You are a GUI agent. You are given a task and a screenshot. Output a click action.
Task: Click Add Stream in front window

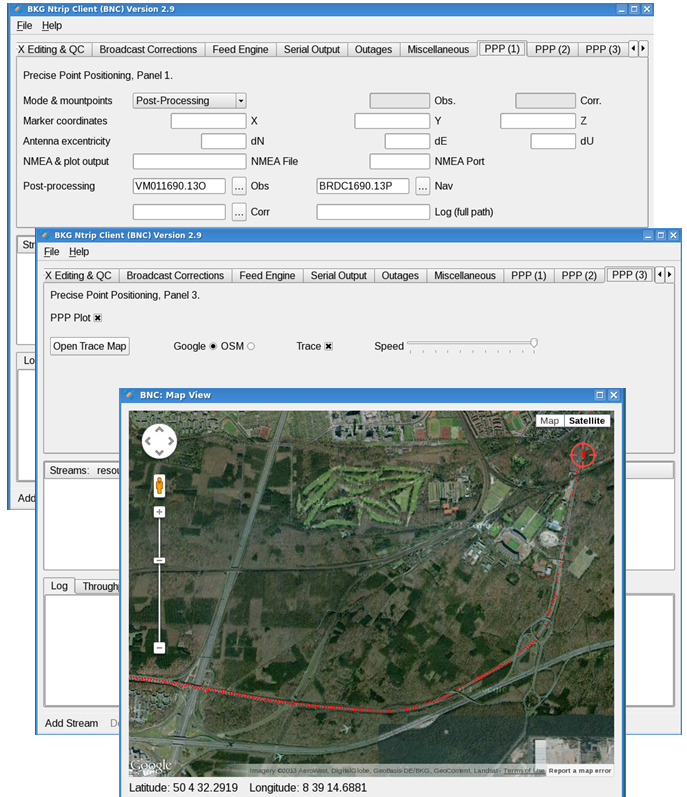click(x=71, y=723)
